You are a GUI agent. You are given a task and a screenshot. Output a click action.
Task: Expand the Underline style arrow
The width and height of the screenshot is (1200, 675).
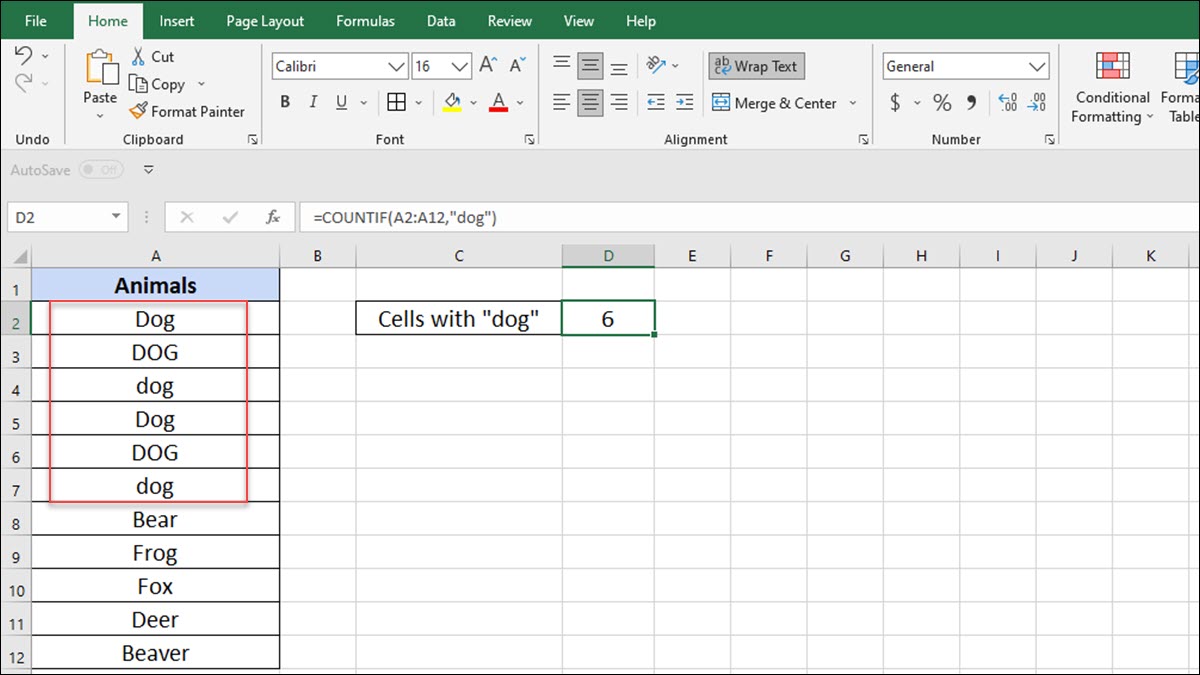362,102
